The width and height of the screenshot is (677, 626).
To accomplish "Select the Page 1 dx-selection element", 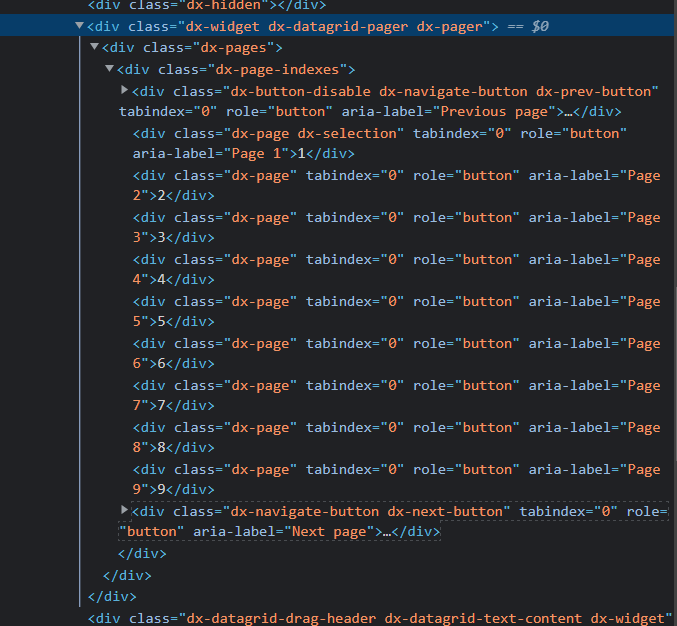I will tap(380, 143).
